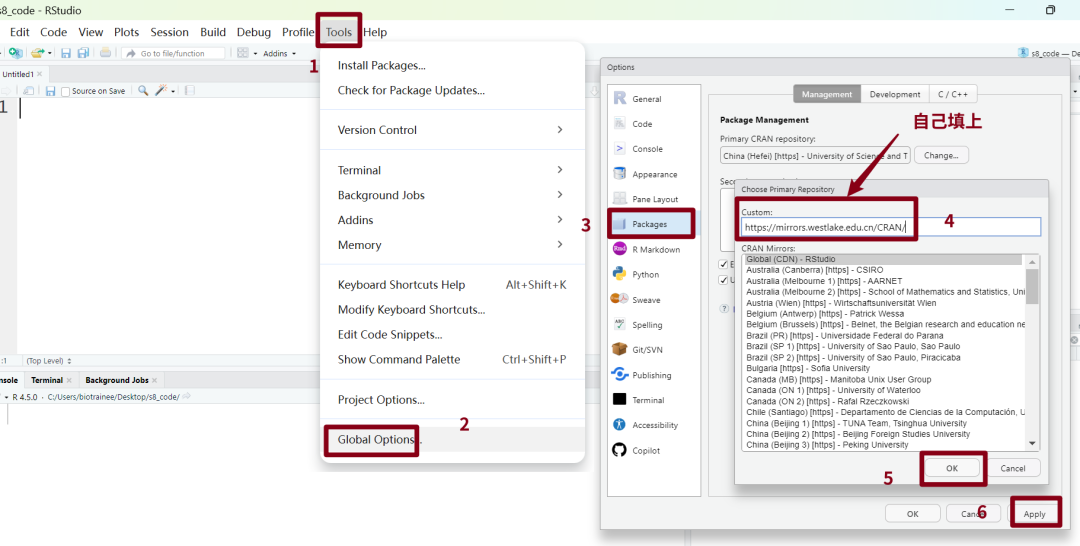Click the Find/Replace magnifier icon
Screen dimensions: 1080x546
[143, 91]
